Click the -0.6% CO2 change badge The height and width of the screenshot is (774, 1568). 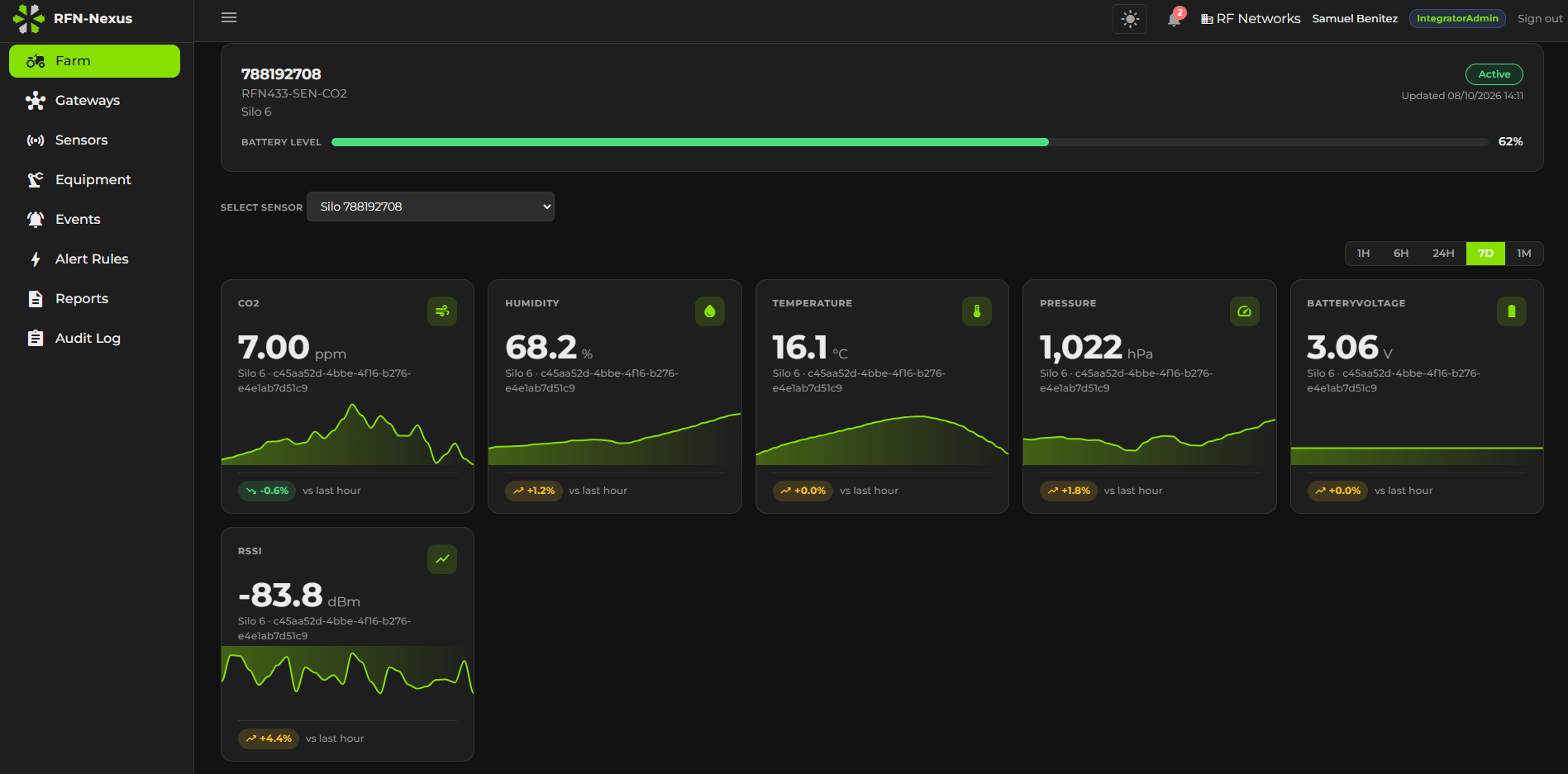(x=267, y=491)
